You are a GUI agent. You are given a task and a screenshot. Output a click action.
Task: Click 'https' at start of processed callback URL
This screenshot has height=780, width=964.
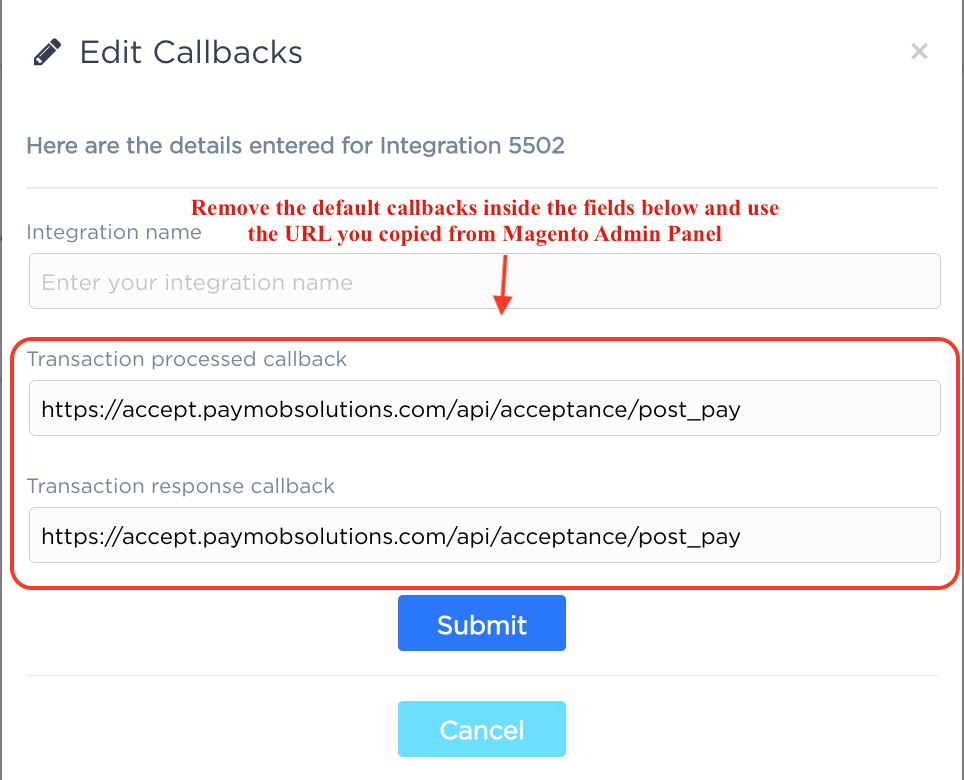(x=66, y=409)
